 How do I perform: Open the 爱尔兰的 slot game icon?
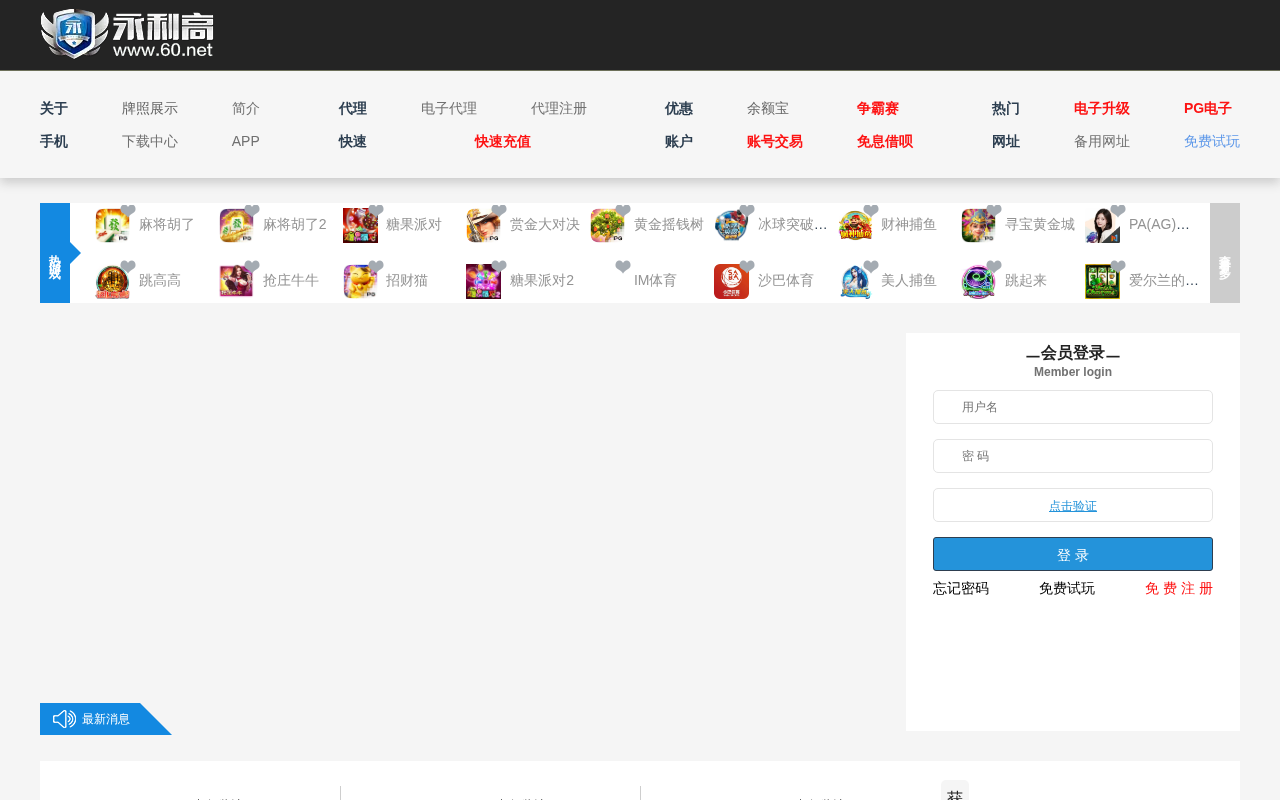point(1102,282)
